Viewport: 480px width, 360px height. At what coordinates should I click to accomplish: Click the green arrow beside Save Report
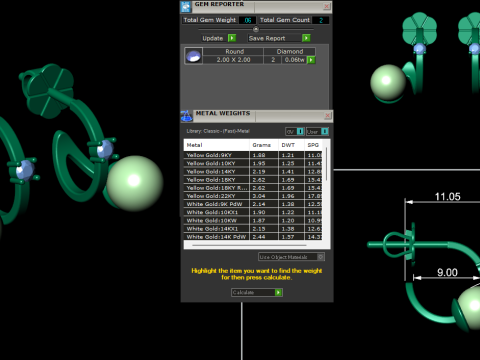click(x=306, y=38)
